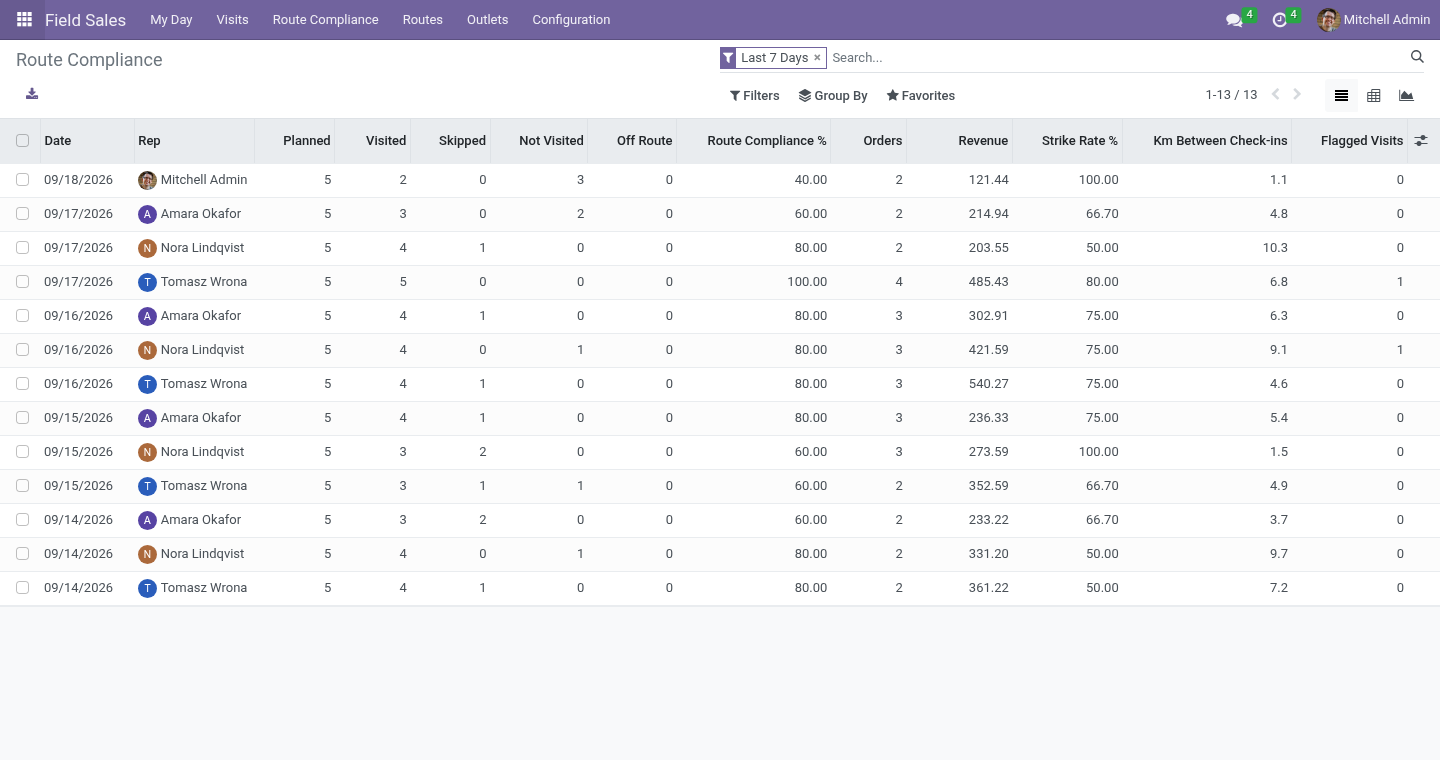Tick the 09/14/2026 Tomasz Wrona row checkbox
Viewport: 1440px width, 760px height.
pos(23,588)
